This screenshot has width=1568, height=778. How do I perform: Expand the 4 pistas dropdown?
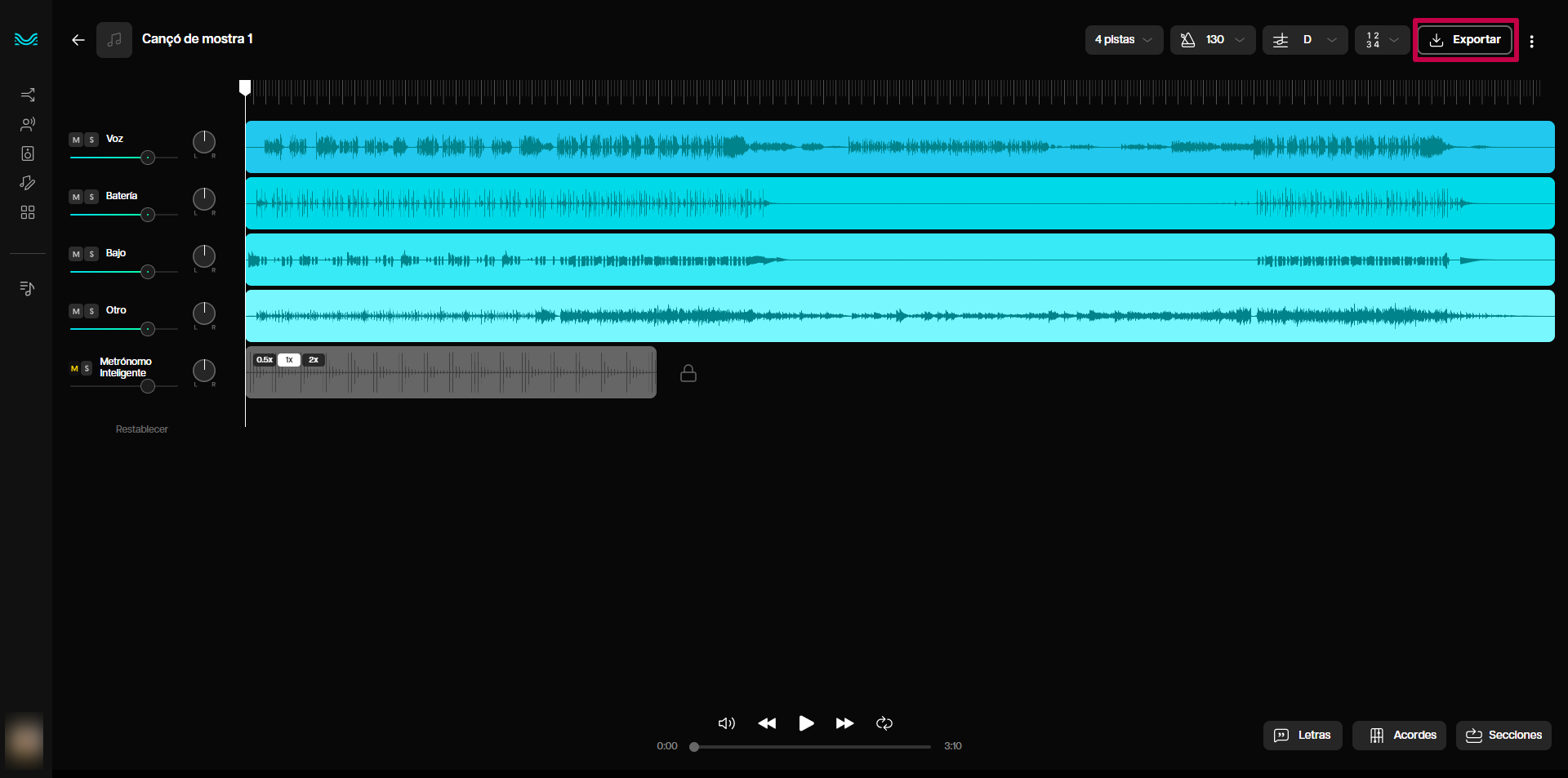point(1124,40)
